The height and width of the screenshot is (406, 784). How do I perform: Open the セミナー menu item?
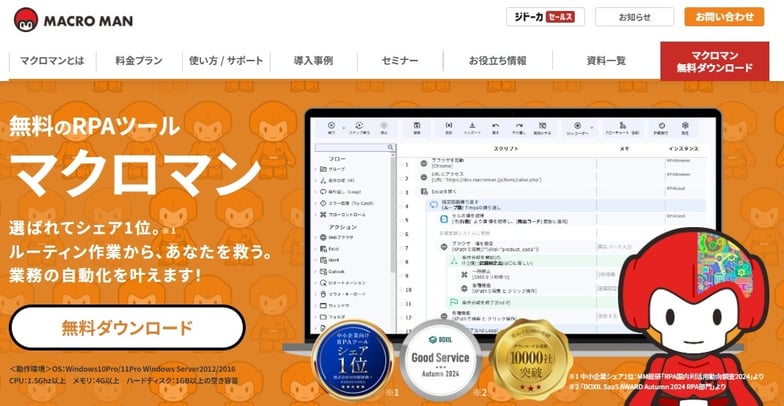[400, 61]
